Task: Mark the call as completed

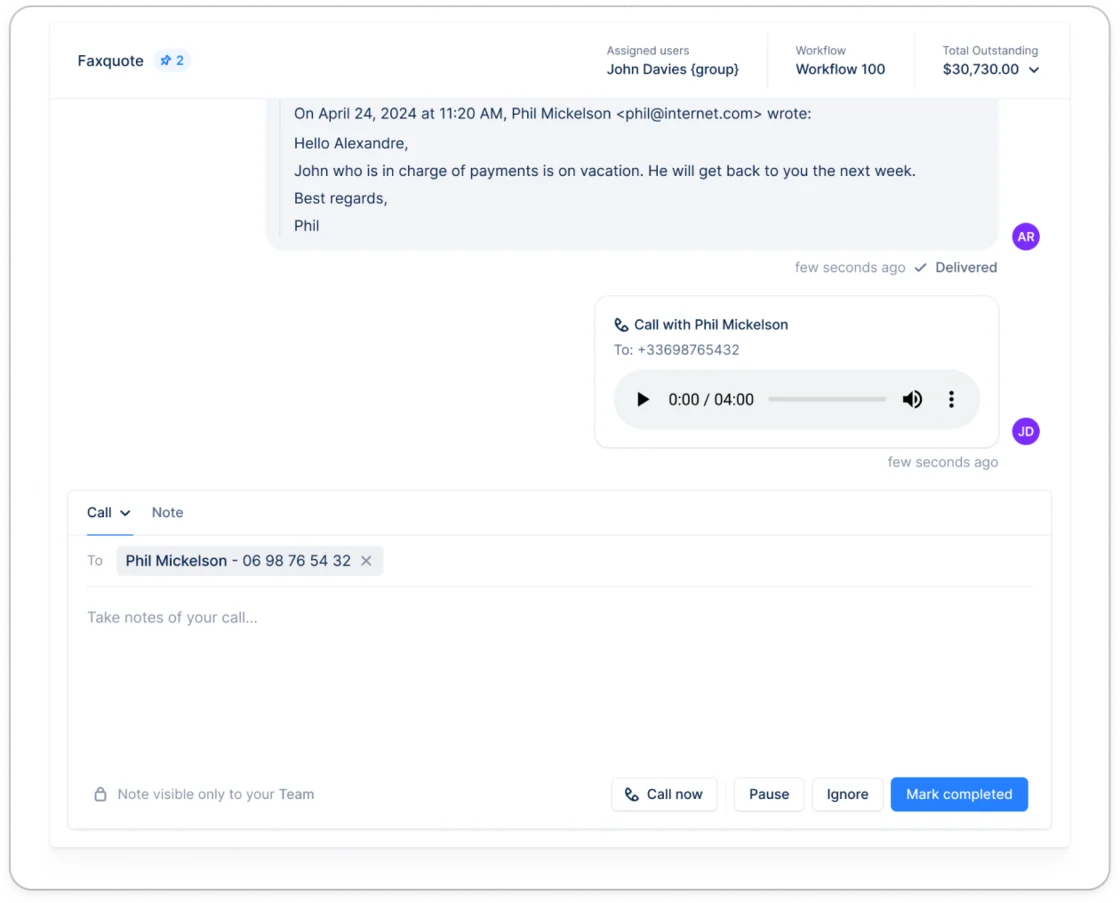Action: point(959,794)
